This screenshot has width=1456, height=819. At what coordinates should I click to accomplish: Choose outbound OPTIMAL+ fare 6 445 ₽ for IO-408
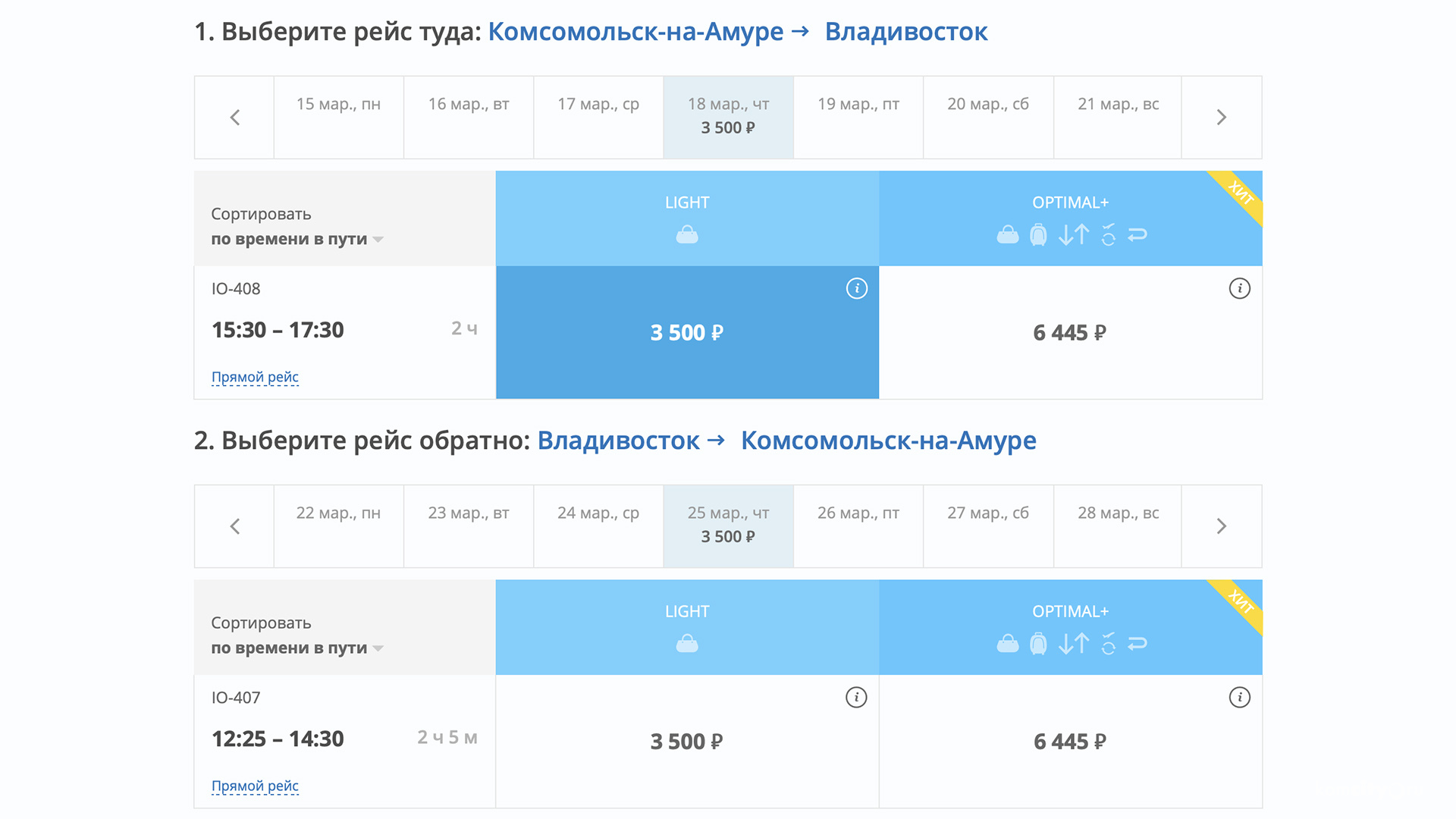[1070, 332]
